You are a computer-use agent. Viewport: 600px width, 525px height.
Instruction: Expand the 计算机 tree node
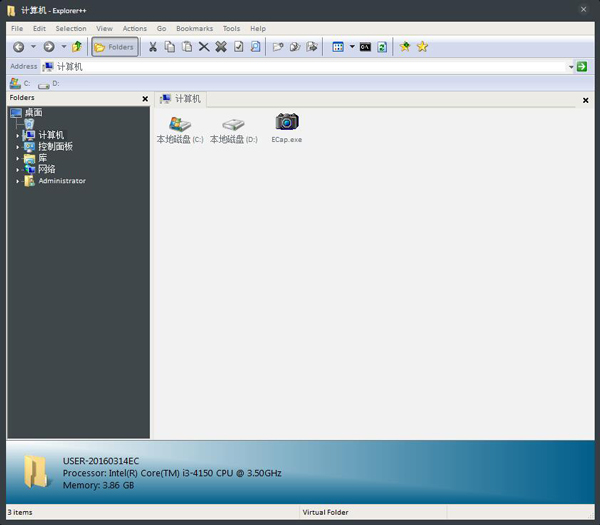17,135
